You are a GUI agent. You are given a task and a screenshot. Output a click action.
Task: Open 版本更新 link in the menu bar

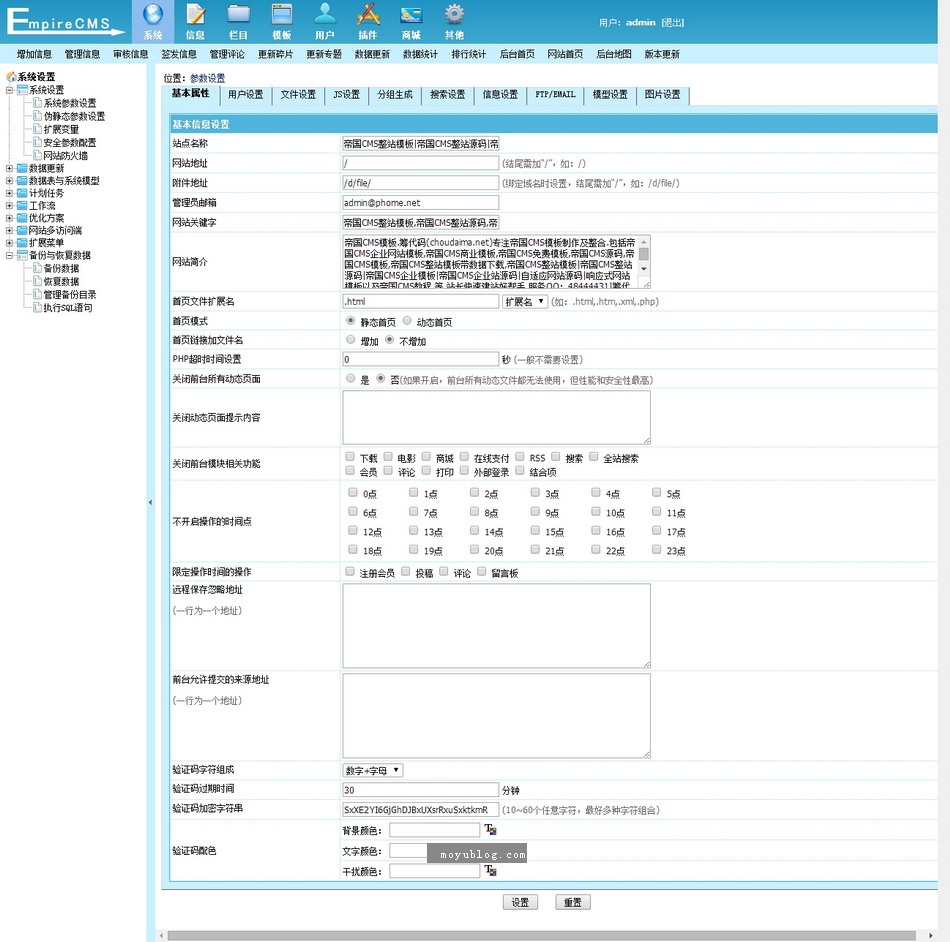(x=662, y=54)
